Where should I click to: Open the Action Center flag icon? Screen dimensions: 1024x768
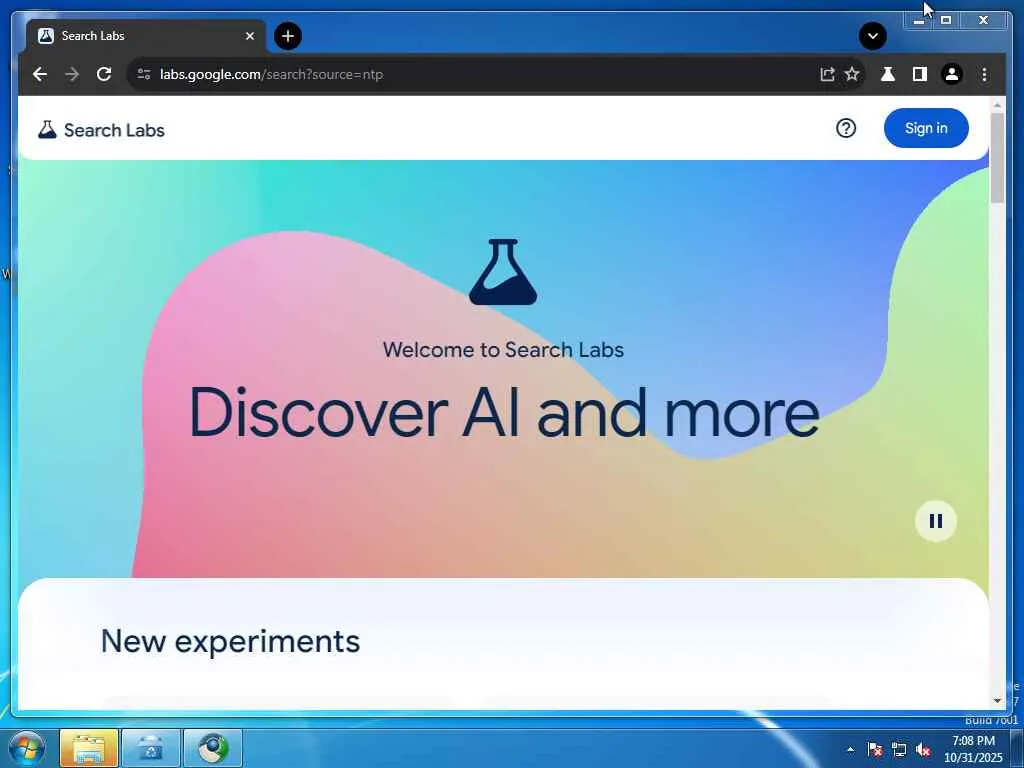[x=875, y=749]
